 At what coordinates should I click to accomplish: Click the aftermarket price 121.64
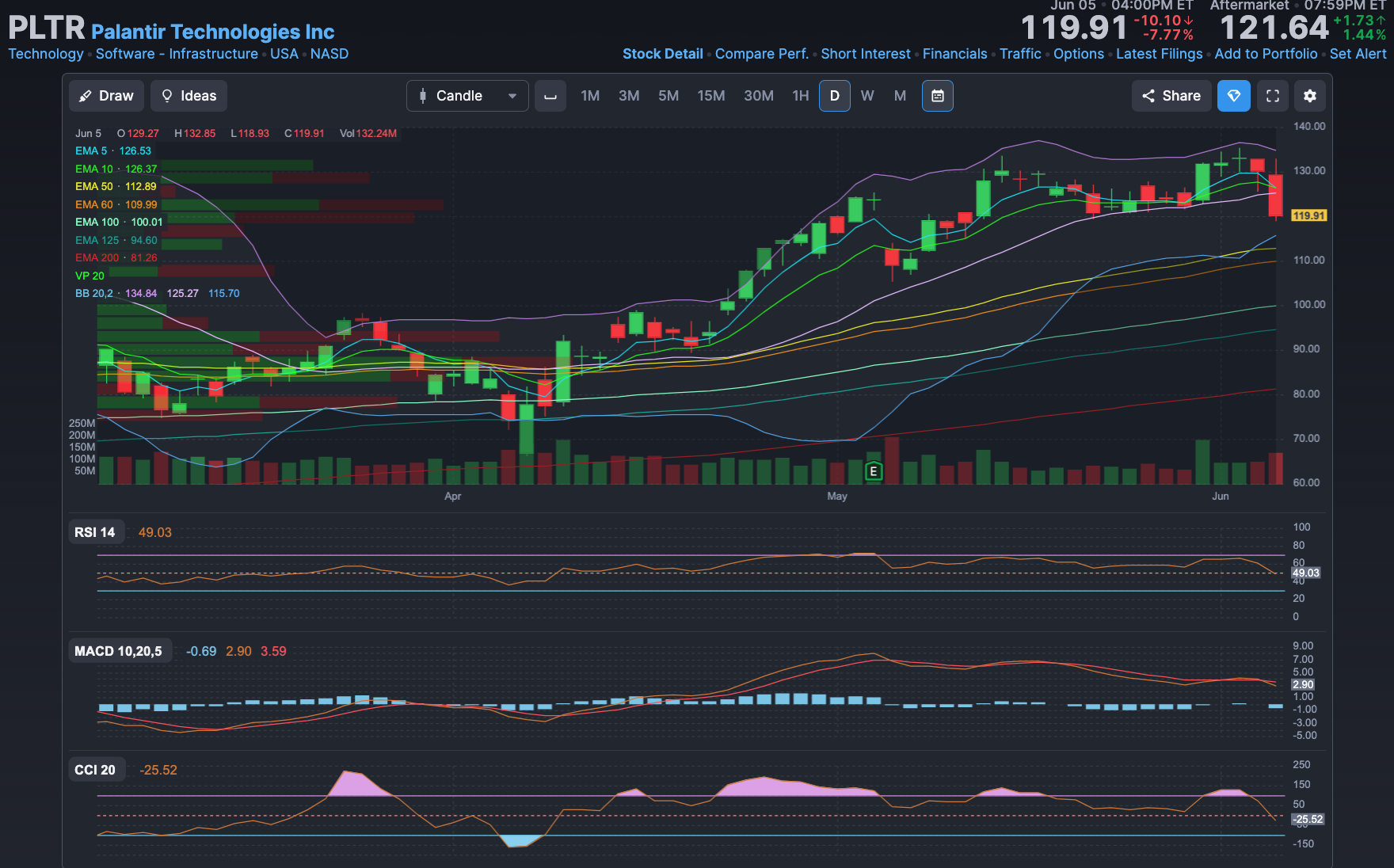point(1274,29)
